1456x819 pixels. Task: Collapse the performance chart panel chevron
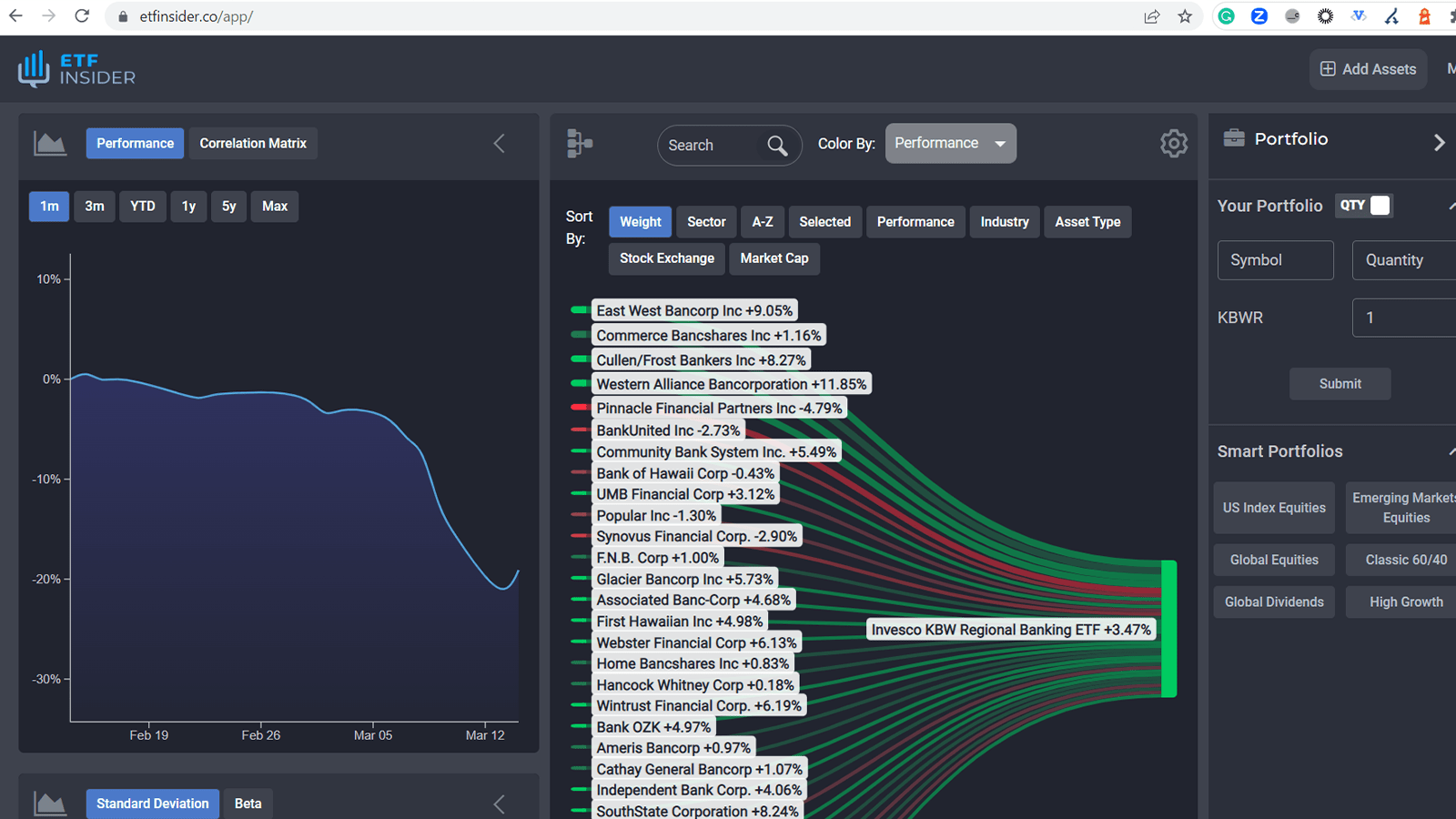coord(499,143)
